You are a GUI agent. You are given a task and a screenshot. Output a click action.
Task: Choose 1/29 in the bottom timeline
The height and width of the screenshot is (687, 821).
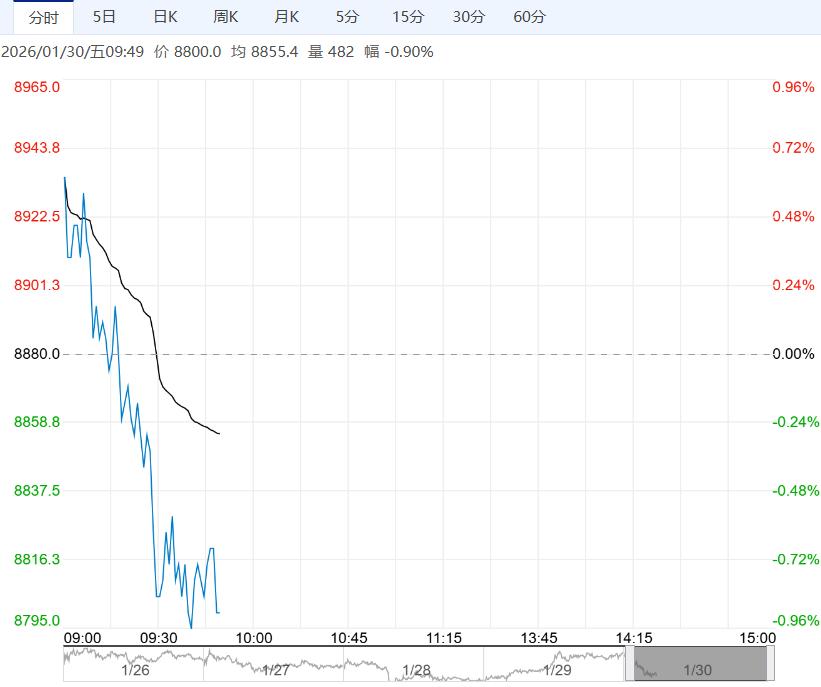coord(557,669)
